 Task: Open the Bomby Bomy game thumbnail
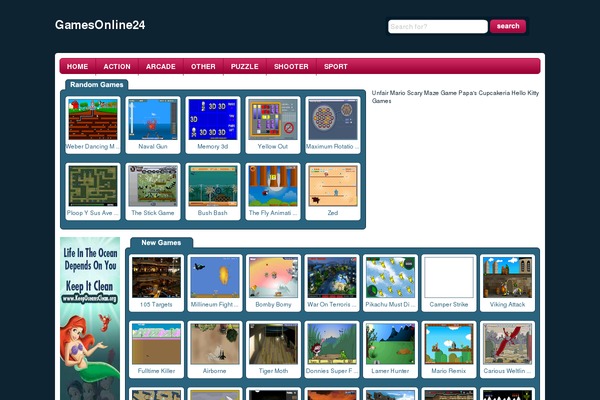coord(273,278)
